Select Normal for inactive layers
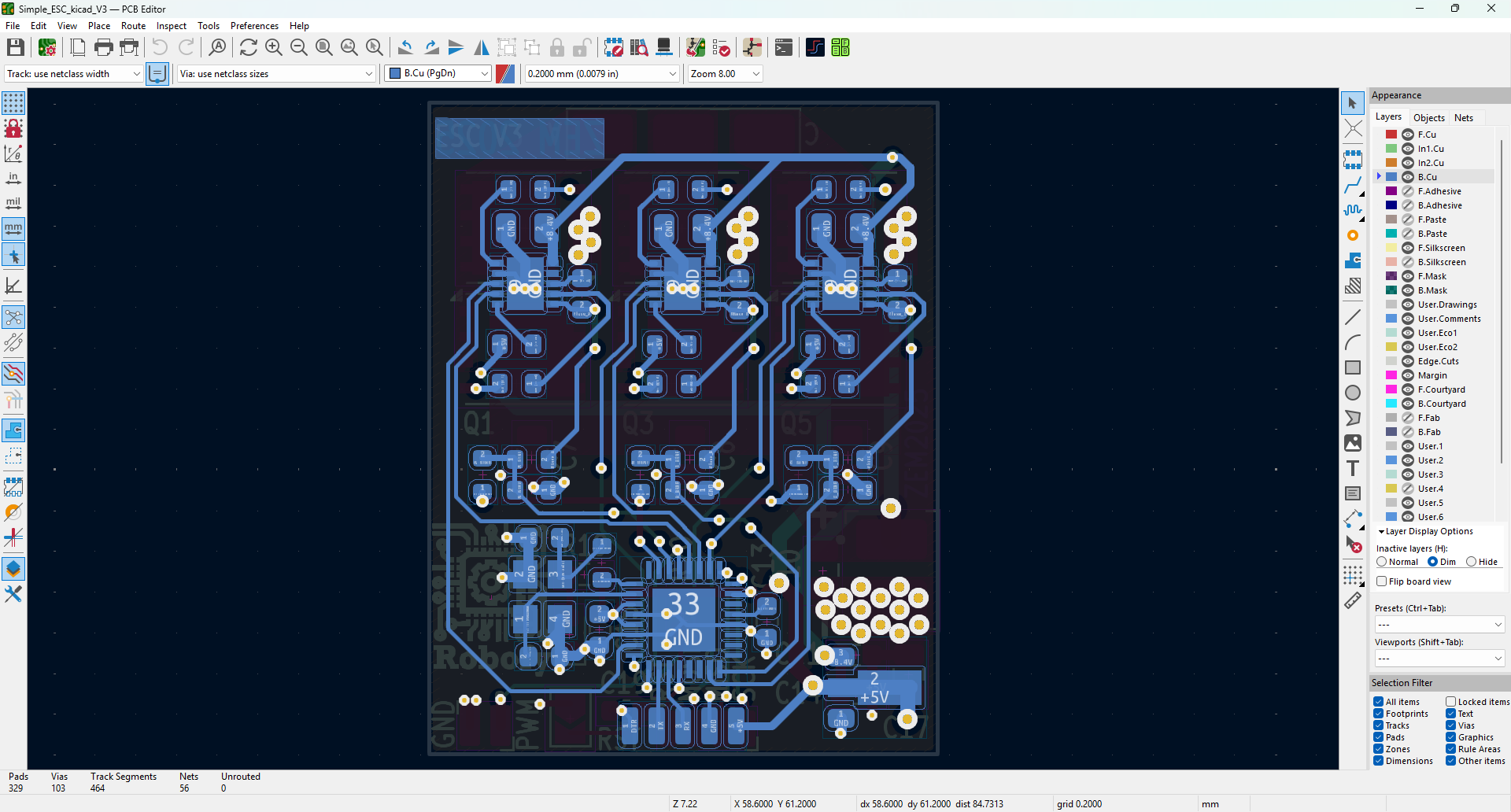 coord(1381,562)
